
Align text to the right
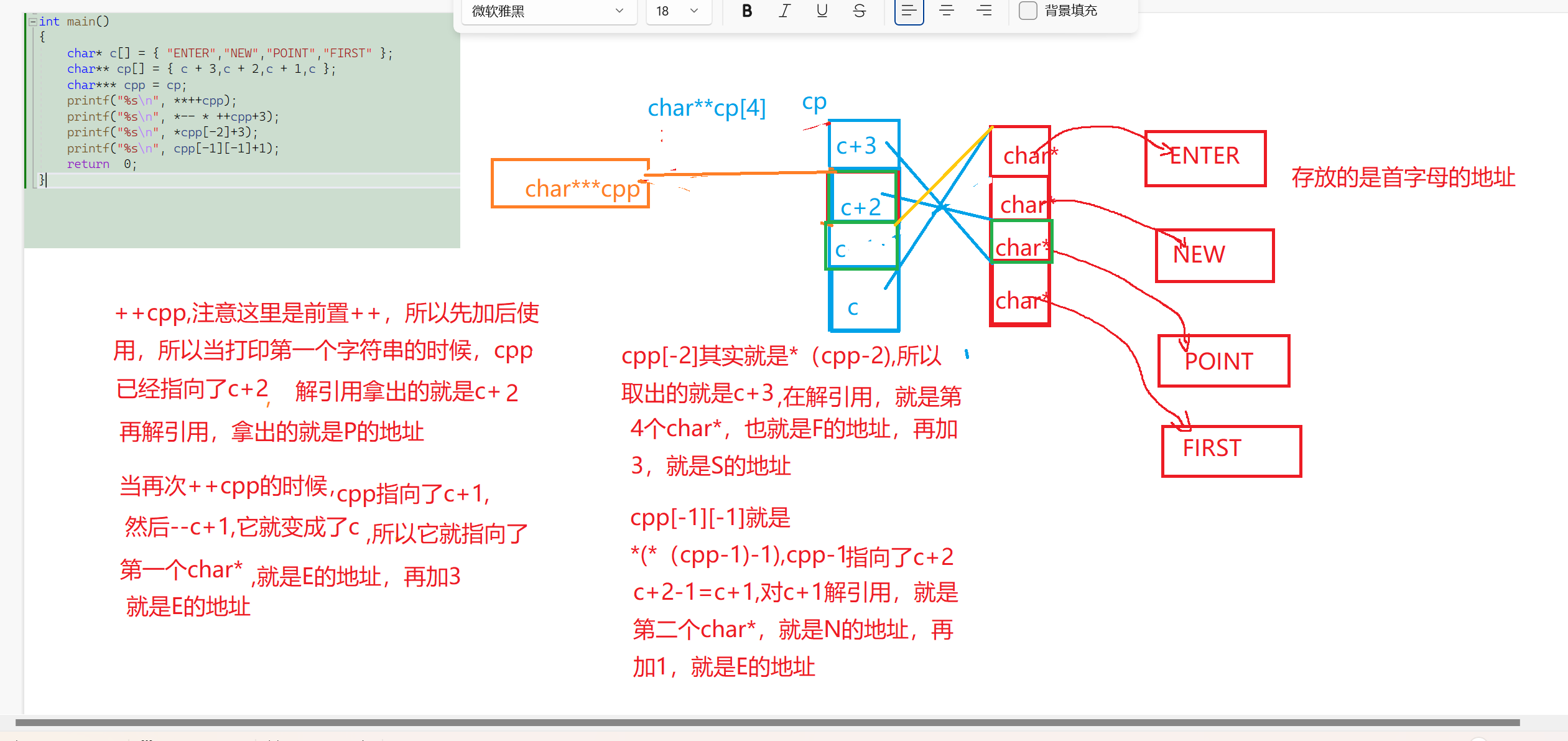pos(983,11)
